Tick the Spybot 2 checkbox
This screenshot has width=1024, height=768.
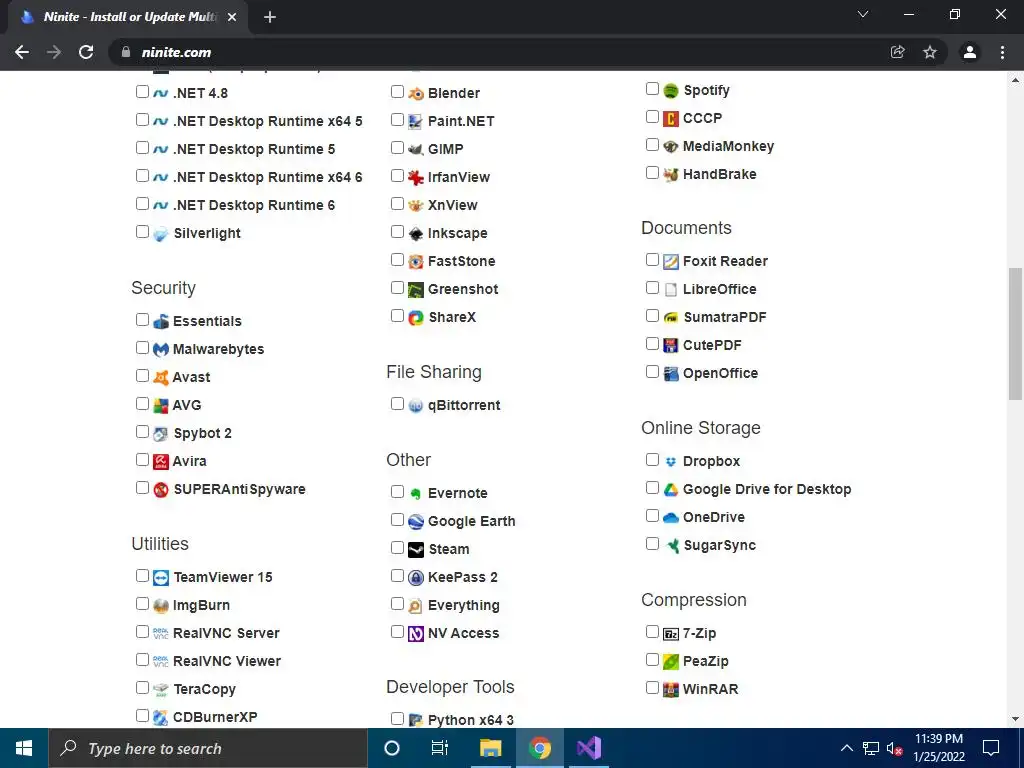(x=142, y=432)
